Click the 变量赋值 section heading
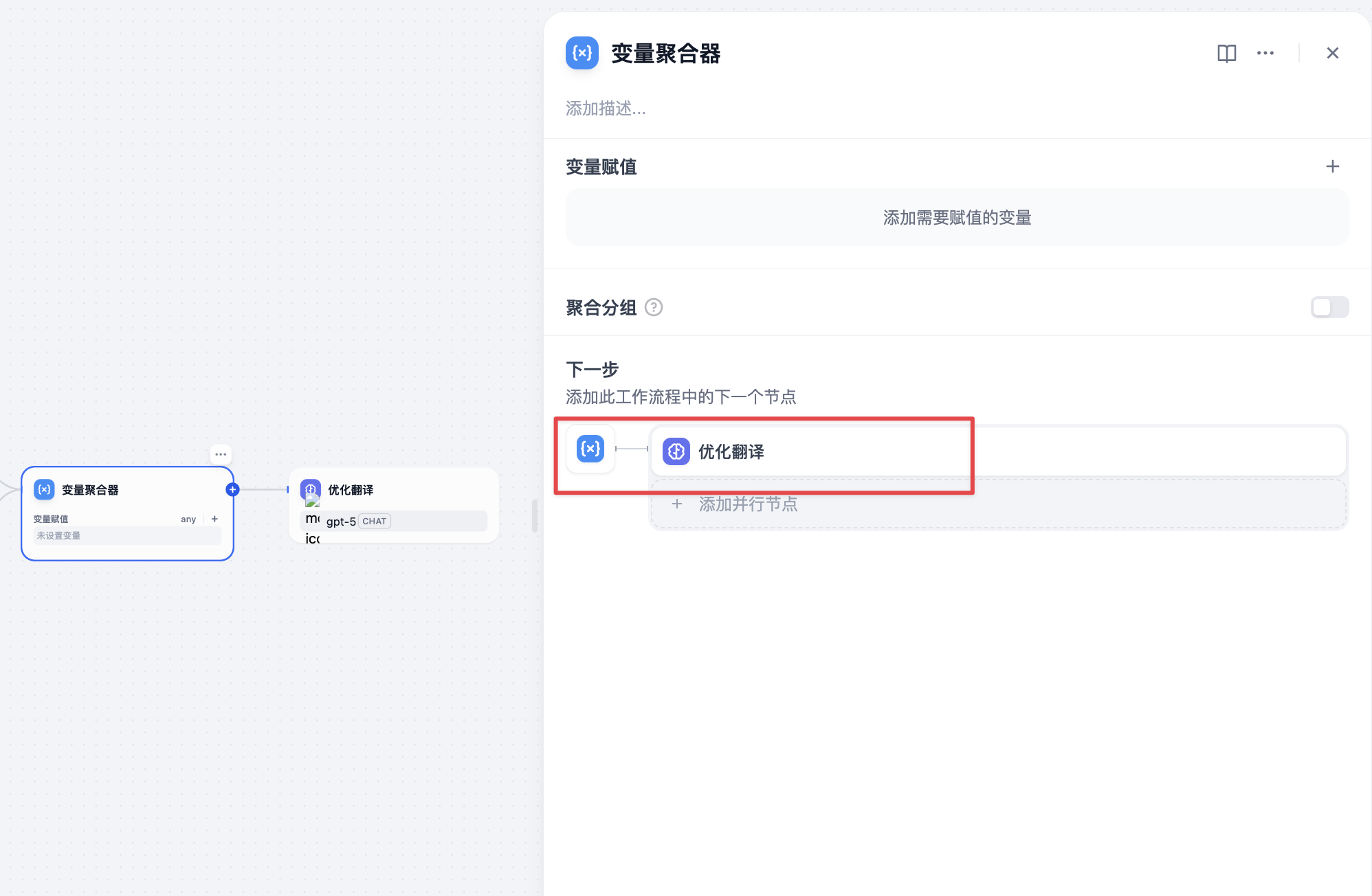 601,166
